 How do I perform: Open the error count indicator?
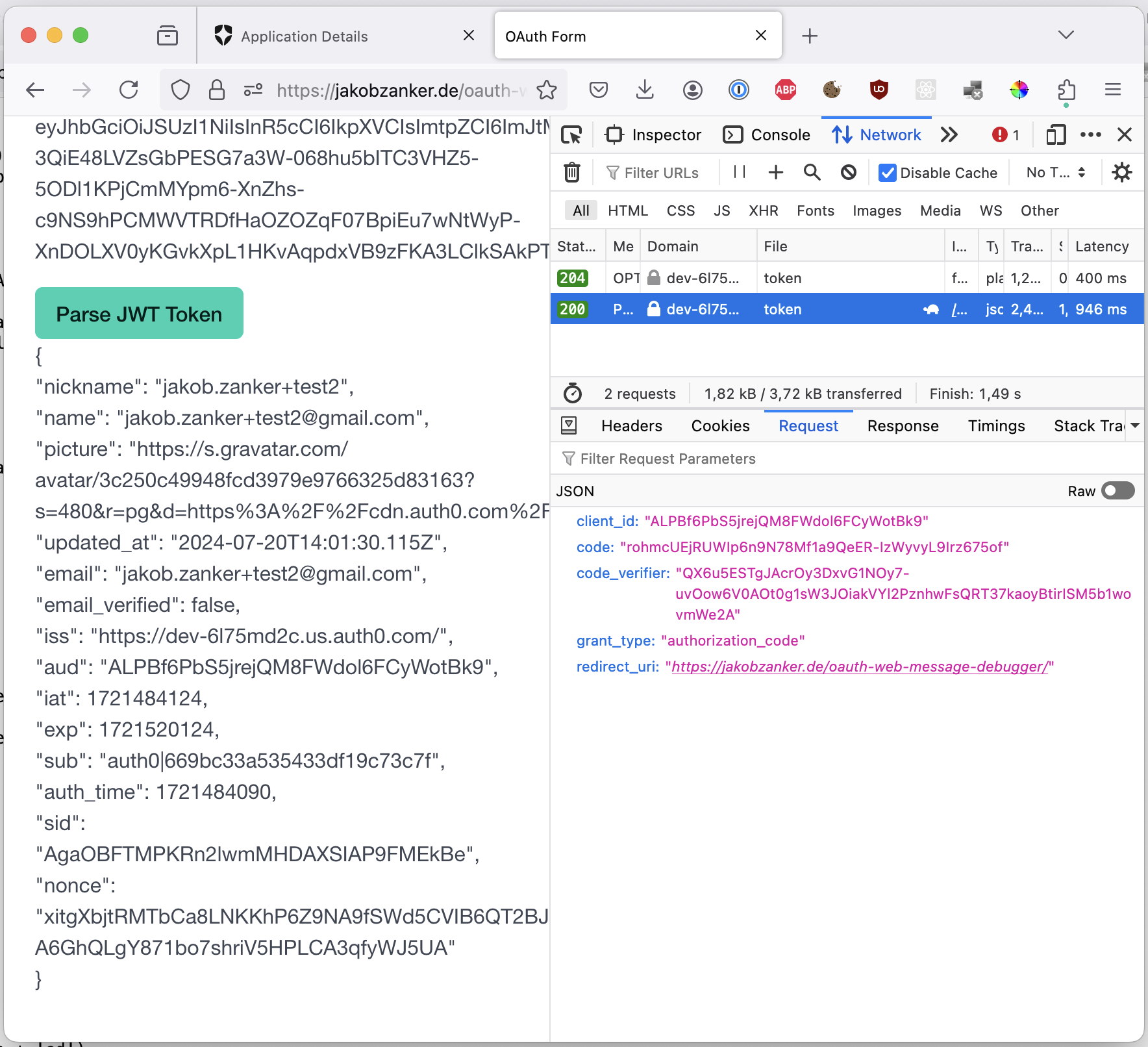pyautogui.click(x=1005, y=135)
